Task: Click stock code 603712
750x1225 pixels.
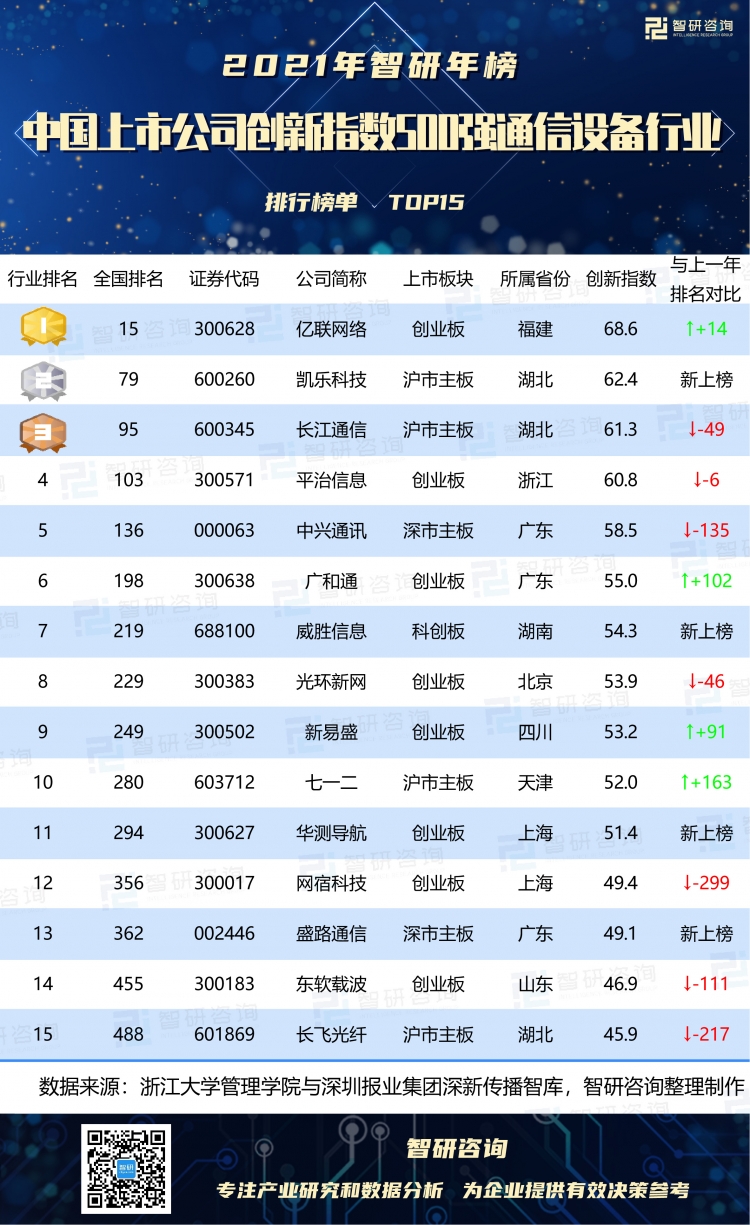Action: click(x=224, y=782)
